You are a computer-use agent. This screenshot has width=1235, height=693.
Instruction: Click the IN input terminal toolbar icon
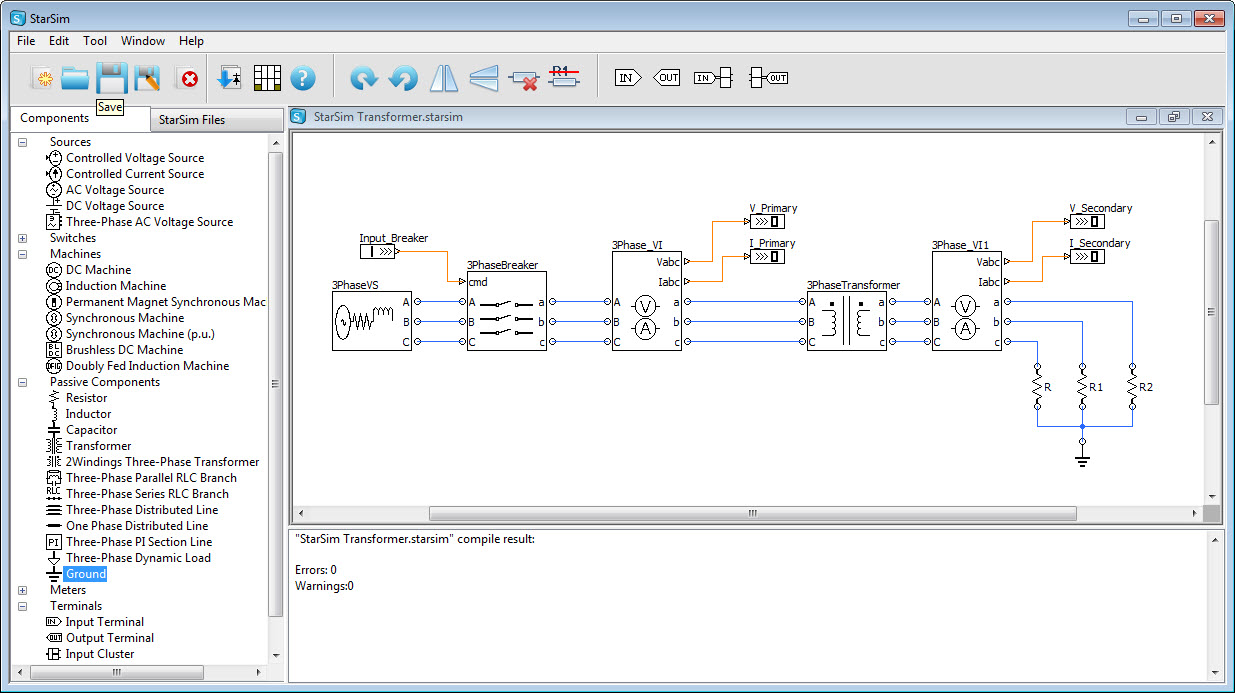point(627,78)
